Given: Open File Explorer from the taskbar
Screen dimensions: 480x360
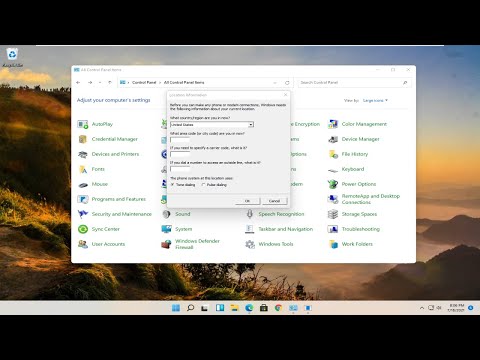Looking at the screenshot, I should point(234,308).
